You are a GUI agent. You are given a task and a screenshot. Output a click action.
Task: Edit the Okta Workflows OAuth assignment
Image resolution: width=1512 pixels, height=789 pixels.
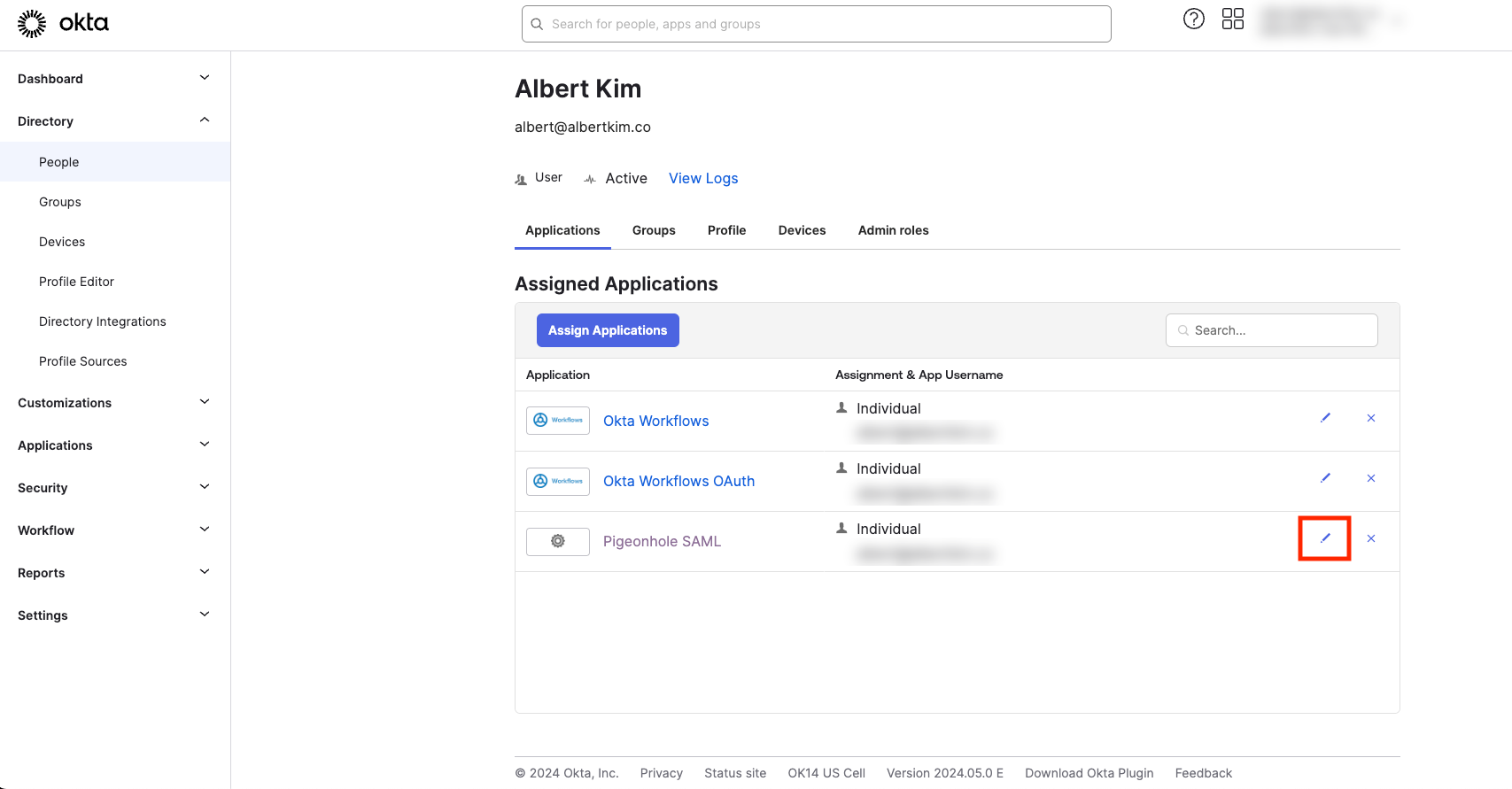pyautogui.click(x=1325, y=478)
